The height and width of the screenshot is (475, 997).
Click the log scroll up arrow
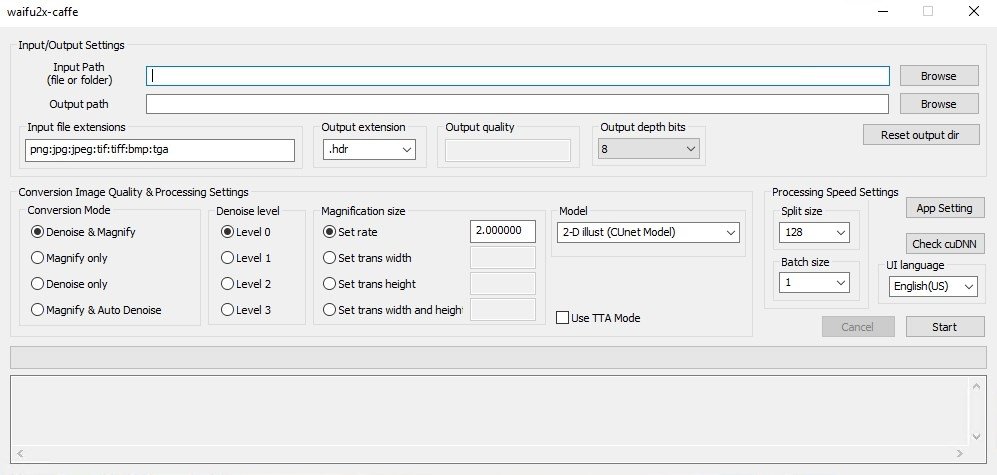point(977,385)
